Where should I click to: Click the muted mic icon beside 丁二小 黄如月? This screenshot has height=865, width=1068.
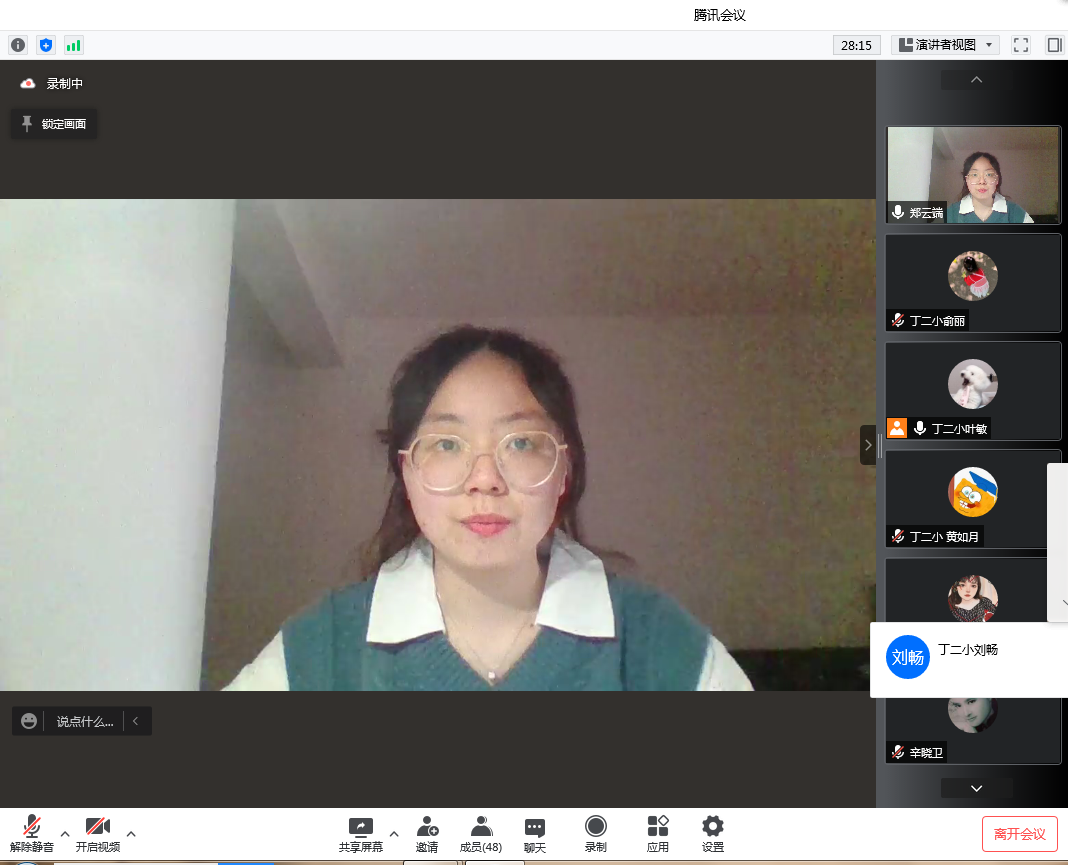tap(898, 536)
